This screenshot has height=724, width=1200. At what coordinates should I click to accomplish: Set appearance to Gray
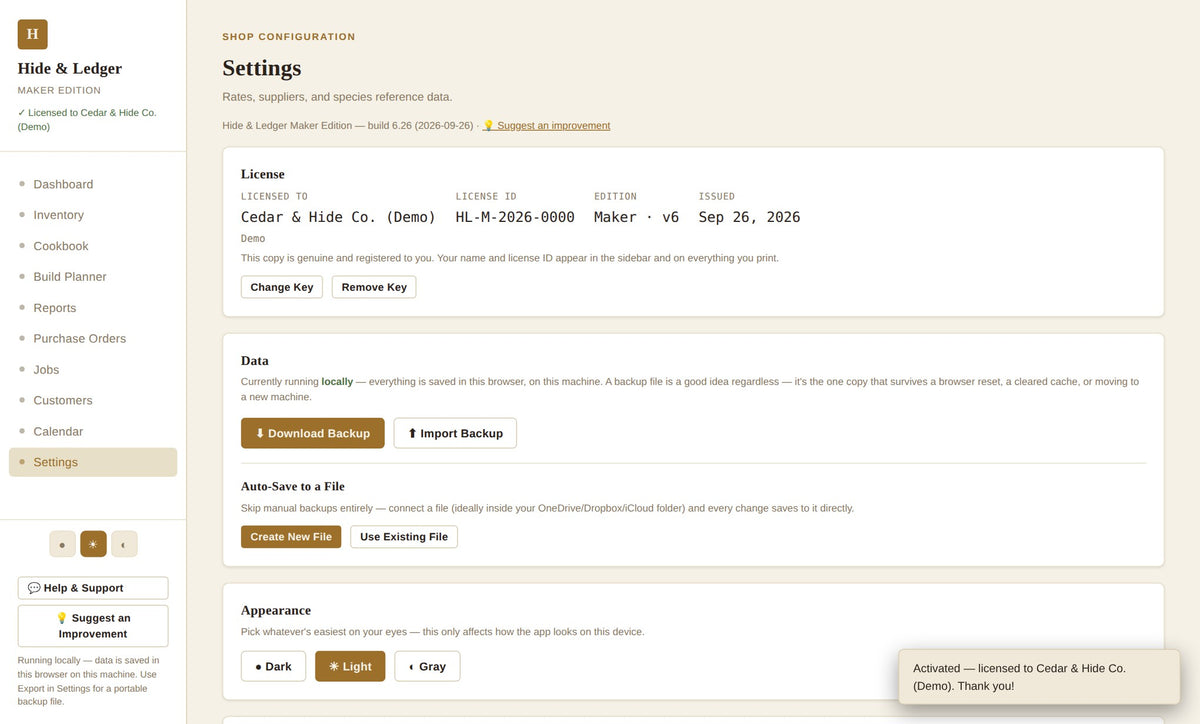pyautogui.click(x=427, y=666)
